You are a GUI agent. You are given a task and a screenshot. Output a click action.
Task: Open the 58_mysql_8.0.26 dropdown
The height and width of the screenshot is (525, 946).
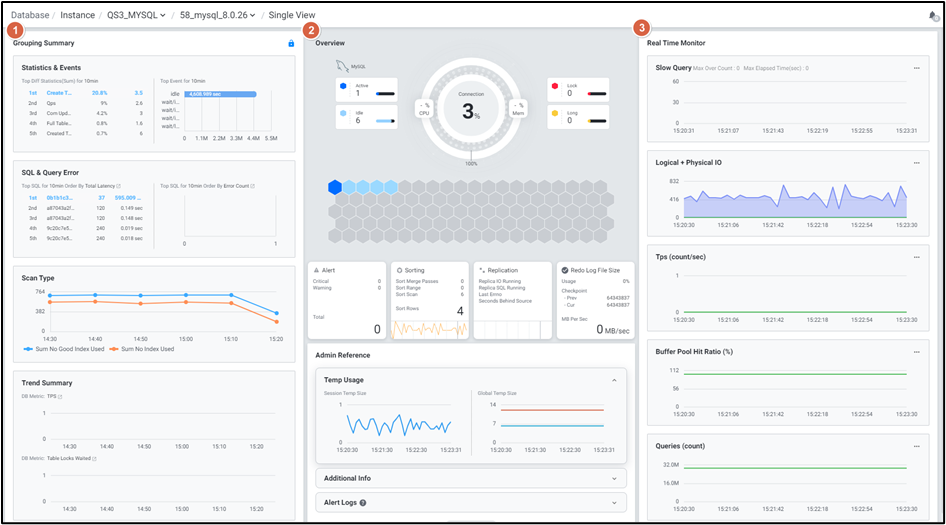[217, 16]
